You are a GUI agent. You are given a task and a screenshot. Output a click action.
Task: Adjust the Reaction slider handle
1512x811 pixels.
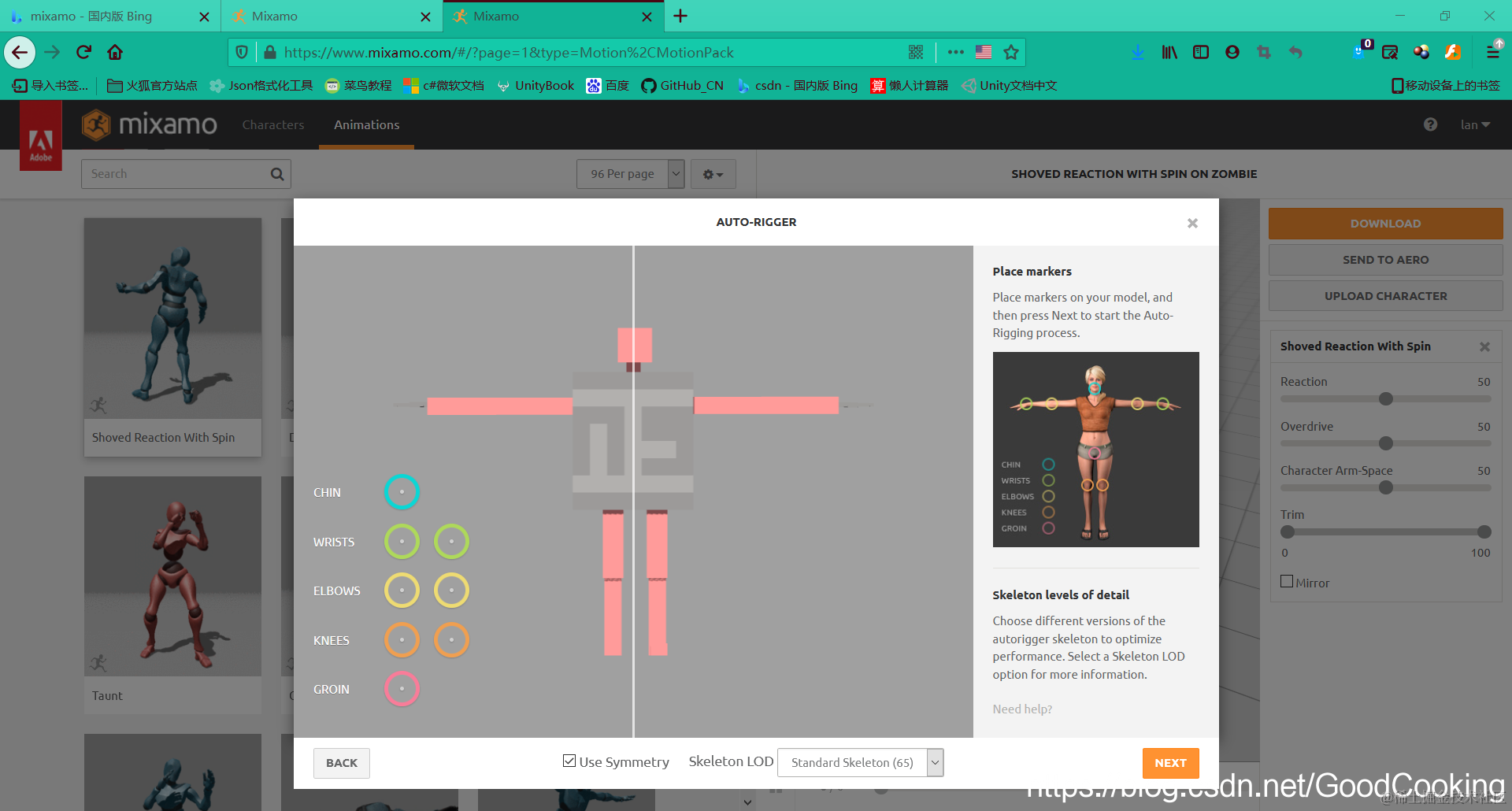[x=1386, y=399]
